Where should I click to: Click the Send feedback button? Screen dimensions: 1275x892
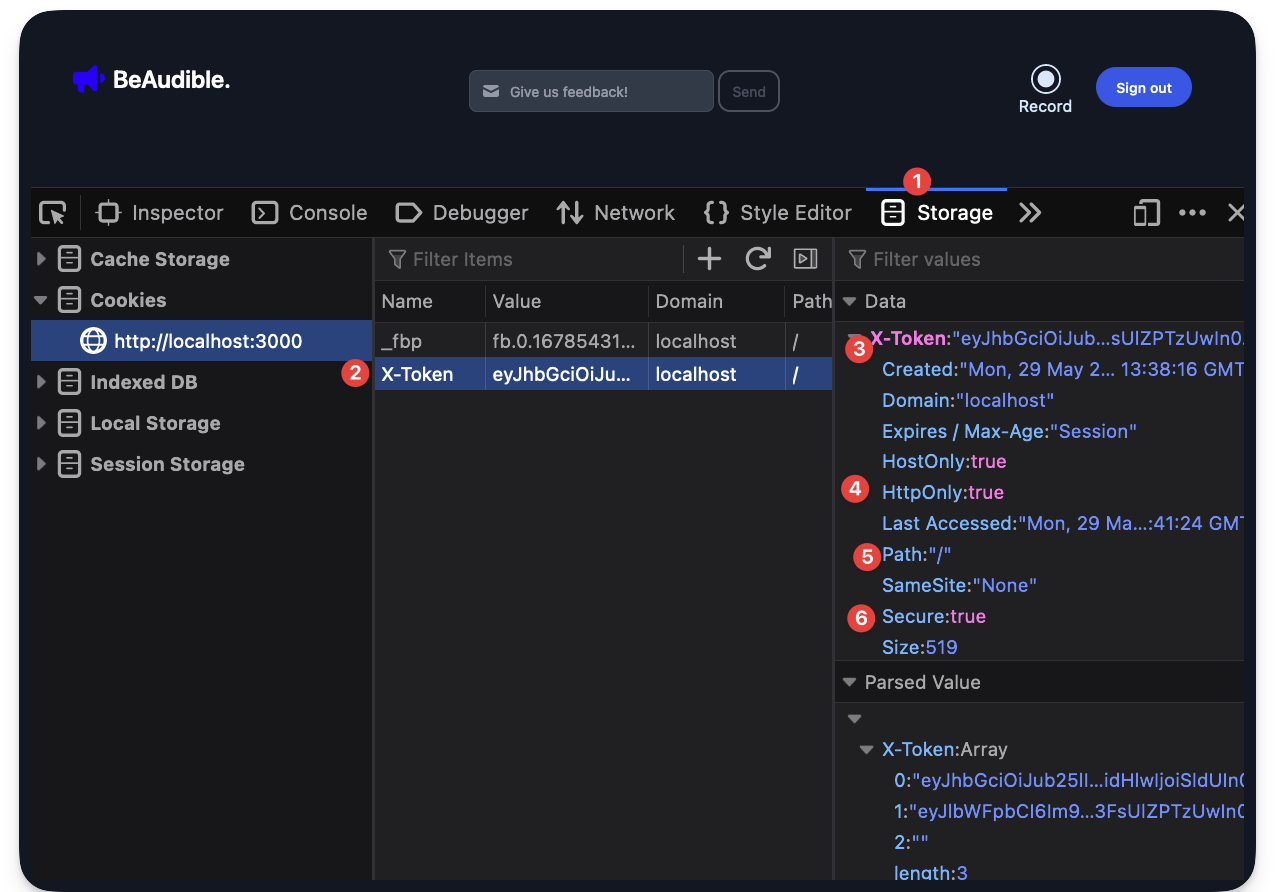click(x=748, y=91)
